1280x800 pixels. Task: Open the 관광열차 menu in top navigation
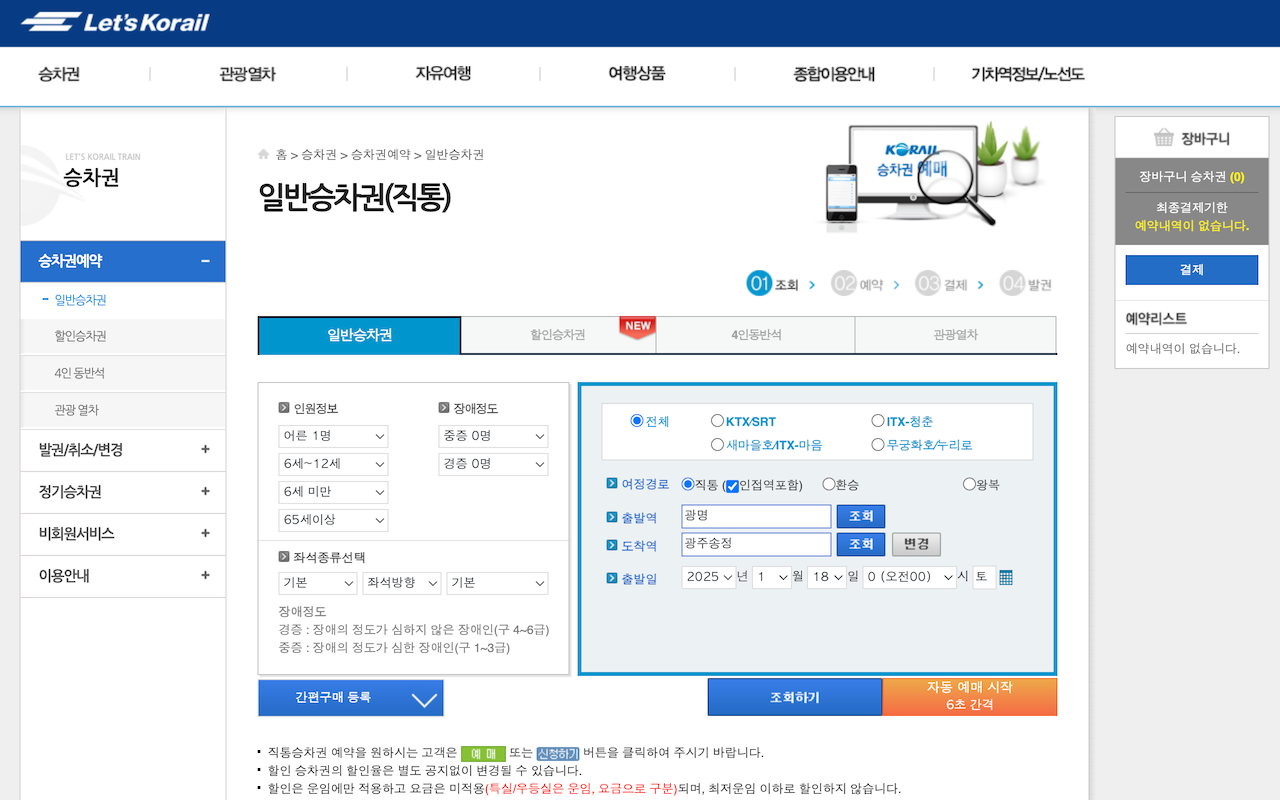tap(247, 74)
